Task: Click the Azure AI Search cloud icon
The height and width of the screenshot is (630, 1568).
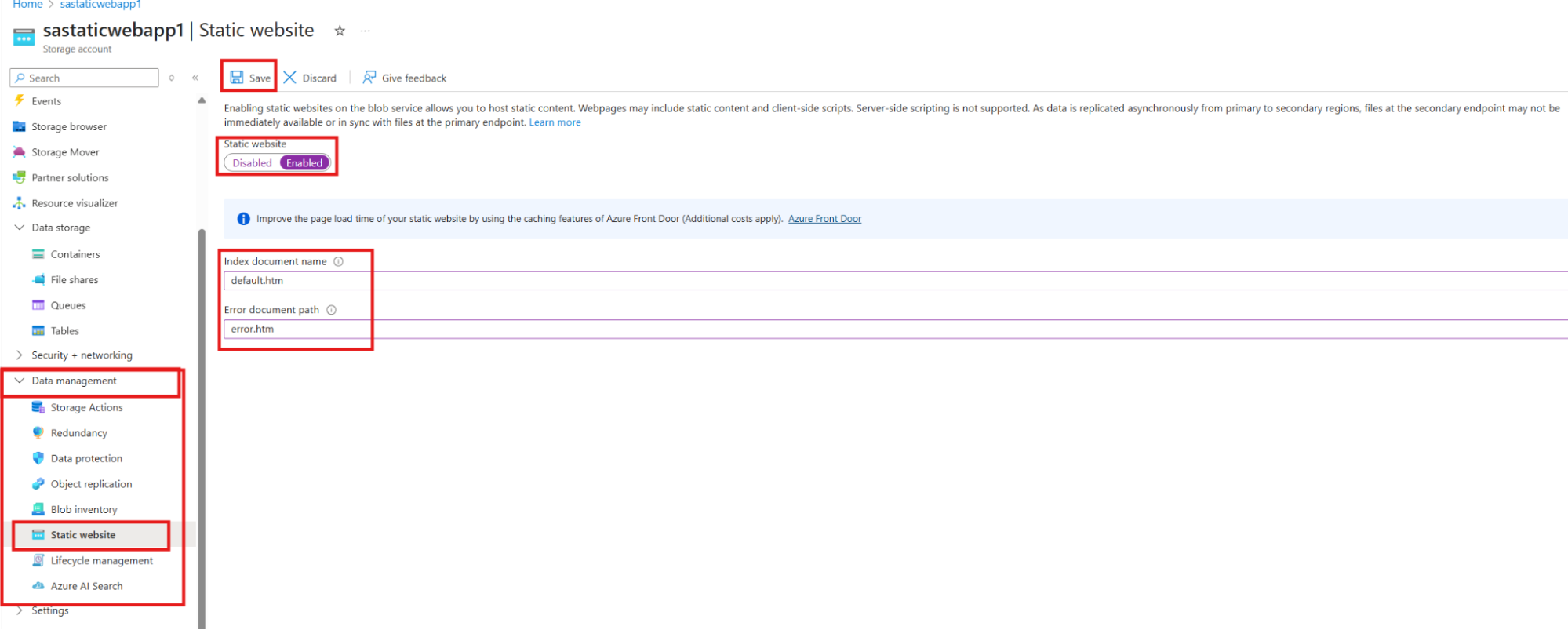Action: [38, 586]
